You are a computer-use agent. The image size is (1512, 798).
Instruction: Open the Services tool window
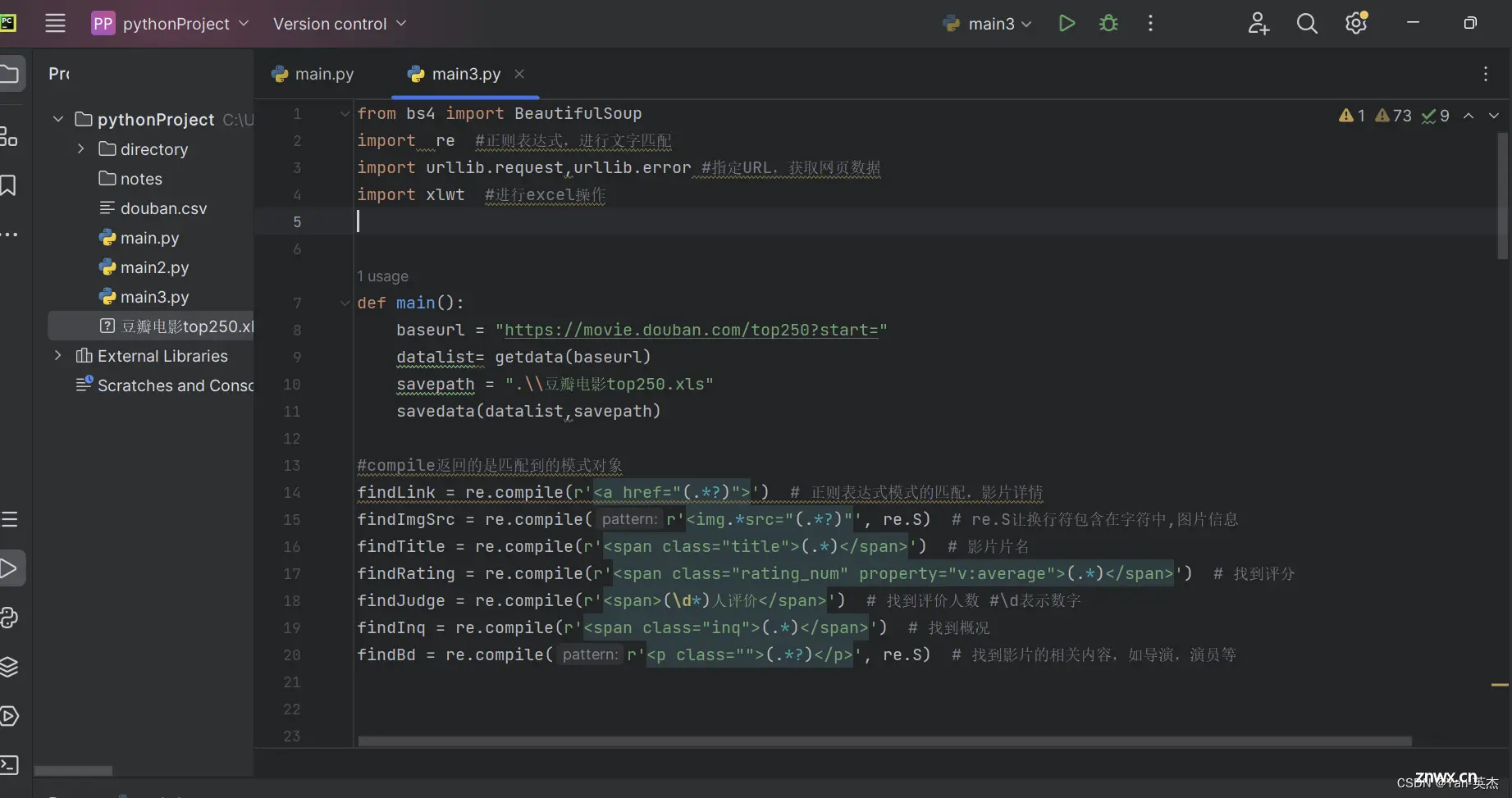(9, 716)
